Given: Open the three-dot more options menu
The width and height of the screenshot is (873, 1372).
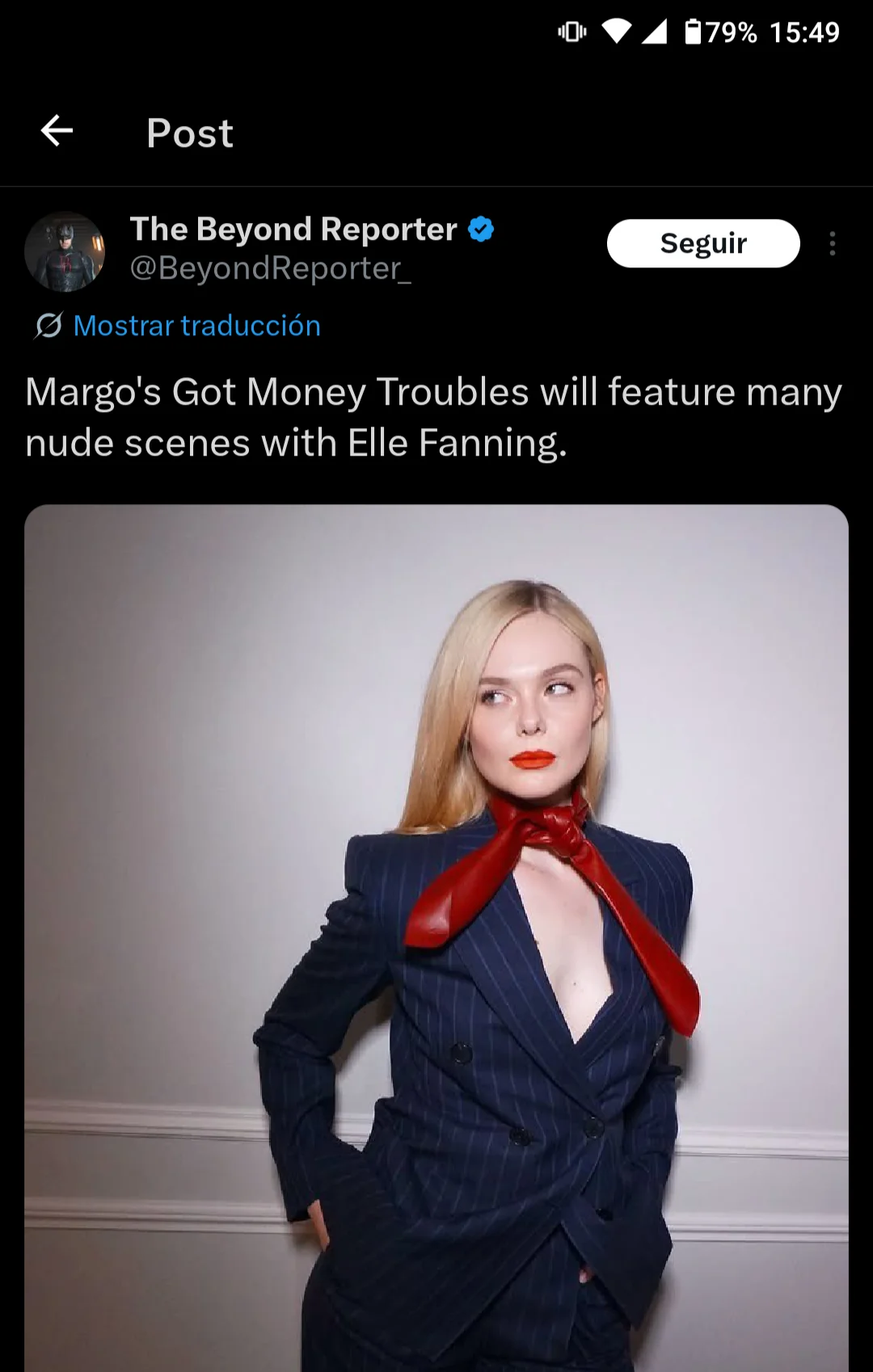Looking at the screenshot, I should click(x=832, y=243).
